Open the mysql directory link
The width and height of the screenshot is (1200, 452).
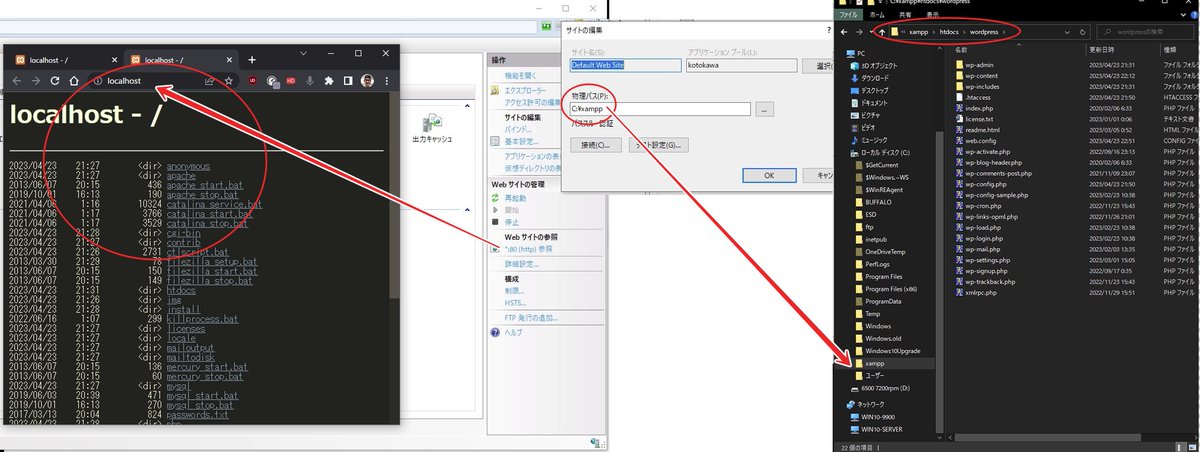(179, 387)
